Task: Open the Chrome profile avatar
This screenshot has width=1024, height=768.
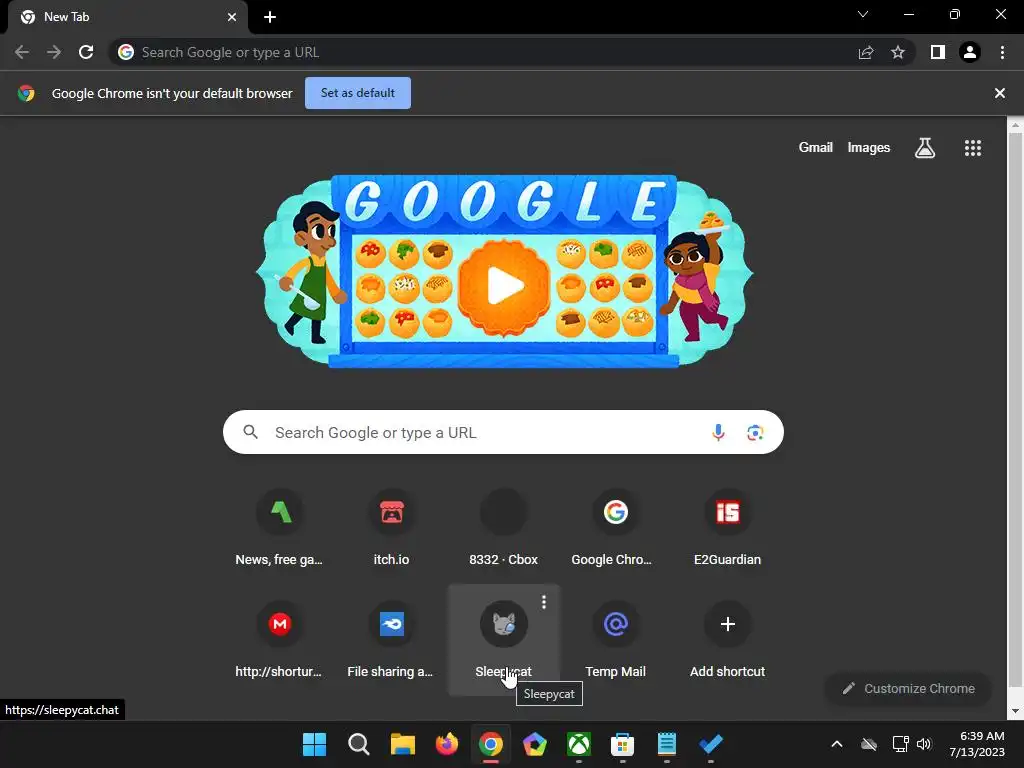Action: 970,52
